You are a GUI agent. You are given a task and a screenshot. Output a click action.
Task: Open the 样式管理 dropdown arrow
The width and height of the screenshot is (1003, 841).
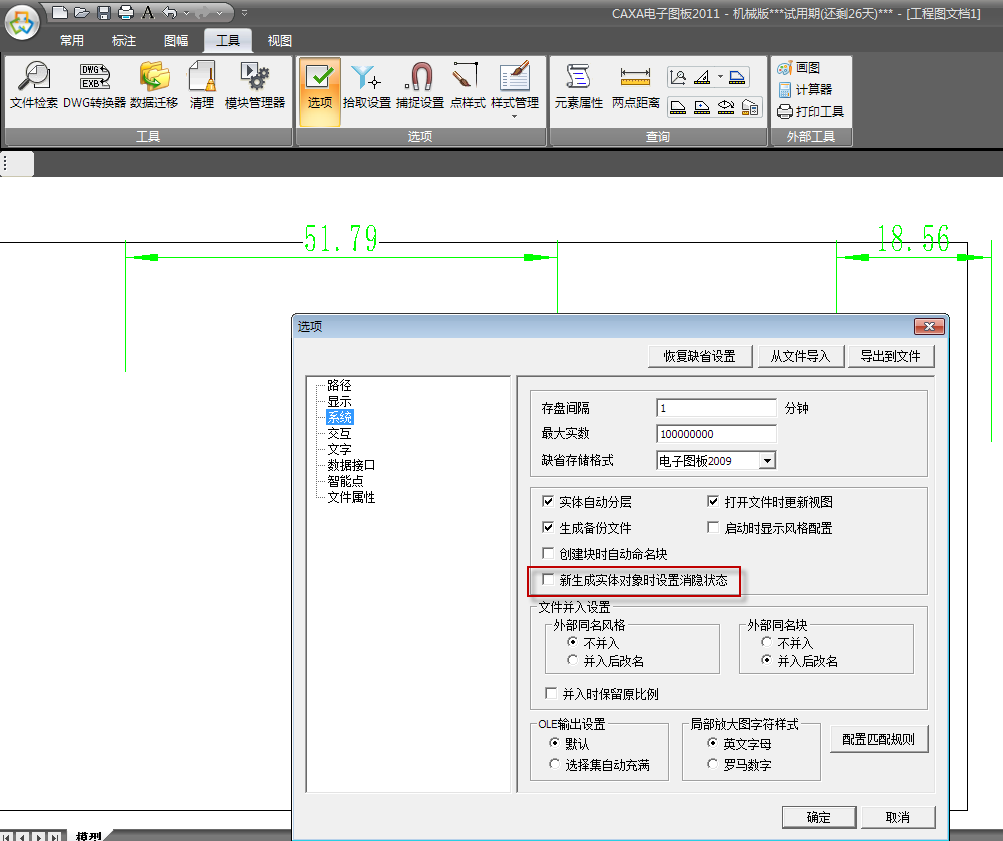tap(514, 116)
